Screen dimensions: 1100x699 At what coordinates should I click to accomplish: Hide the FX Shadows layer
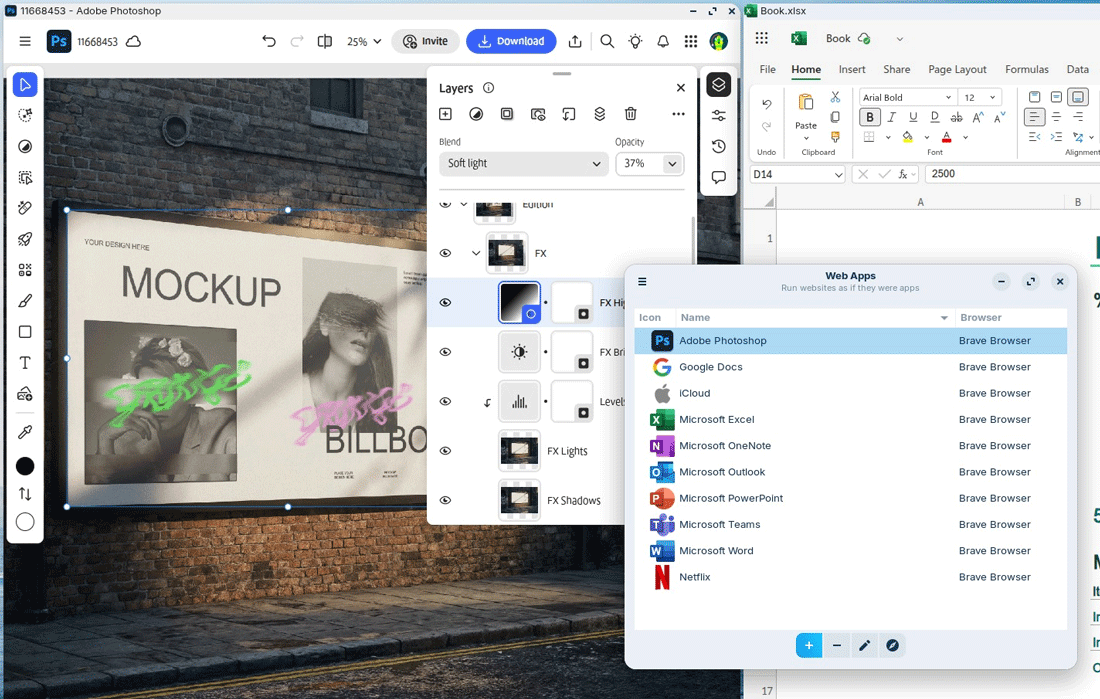click(x=446, y=500)
